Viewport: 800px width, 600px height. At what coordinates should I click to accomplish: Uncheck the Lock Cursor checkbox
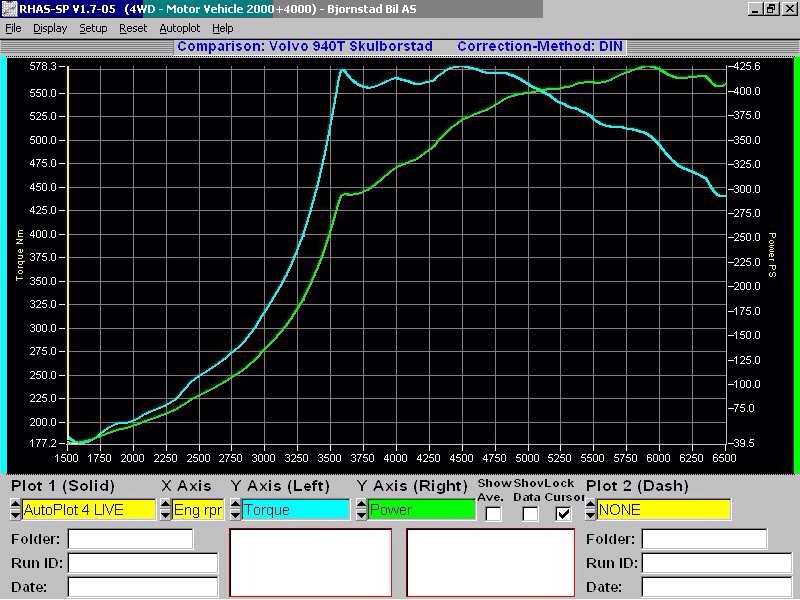pyautogui.click(x=563, y=514)
